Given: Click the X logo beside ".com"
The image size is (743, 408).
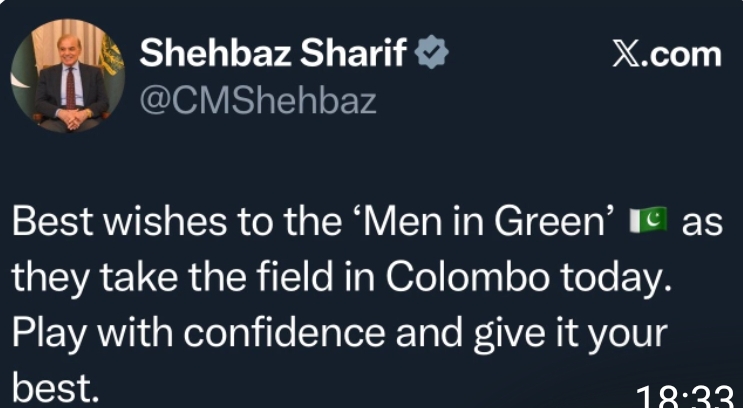Looking at the screenshot, I should tap(627, 54).
